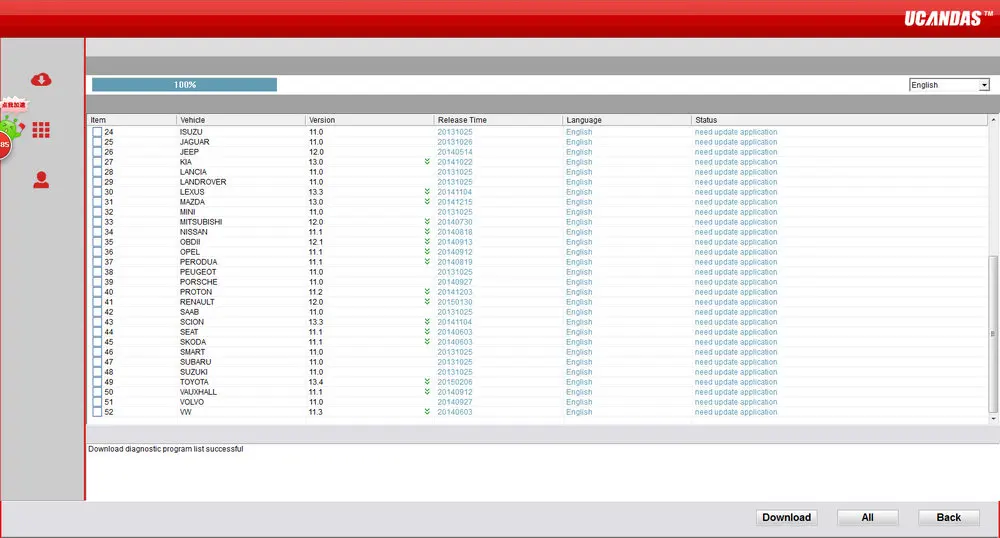
Task: Click the 100% progress bar
Action: coord(184,85)
